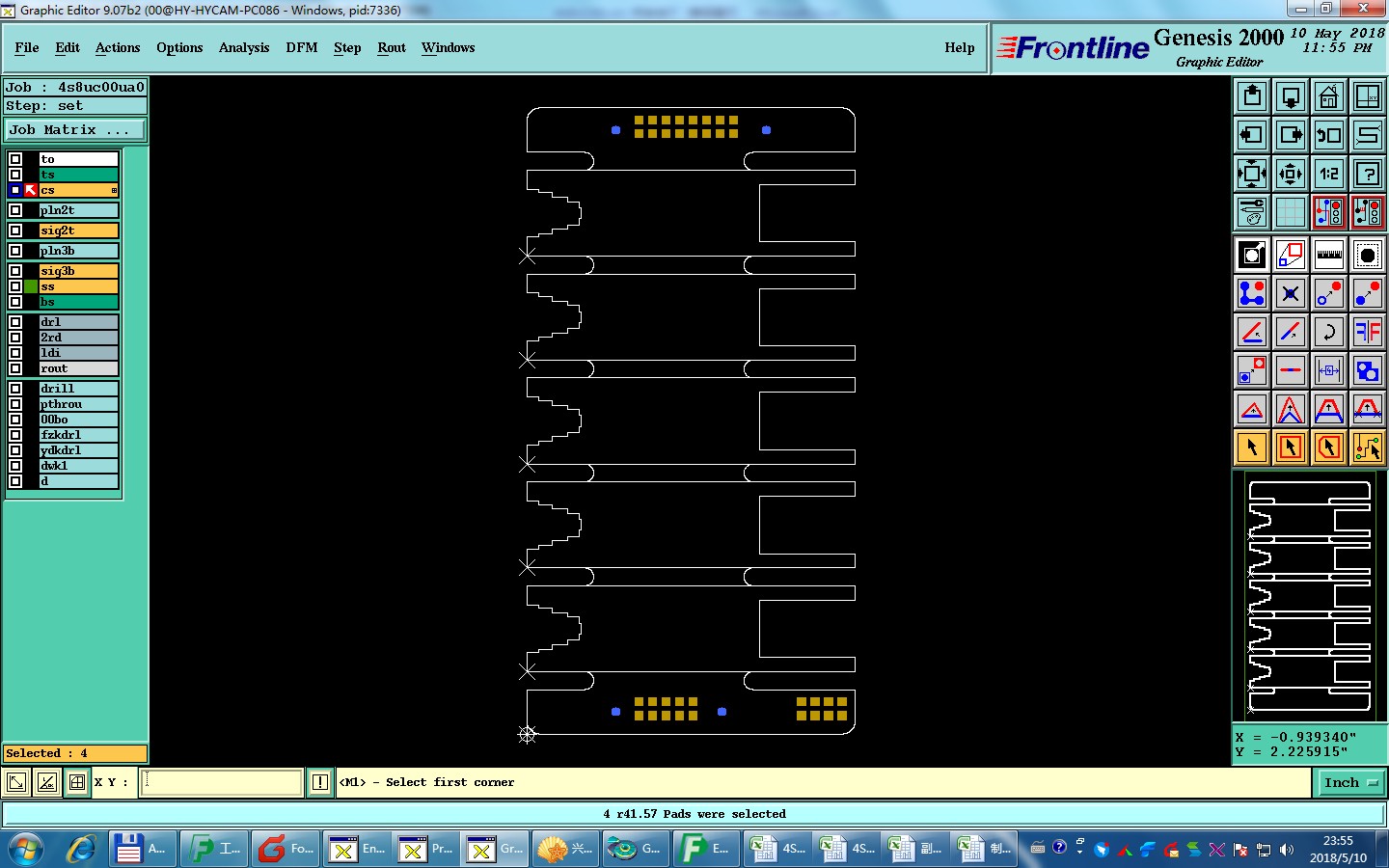Click the X Y coordinate input field
Screen dimensions: 1389x868
(x=222, y=782)
